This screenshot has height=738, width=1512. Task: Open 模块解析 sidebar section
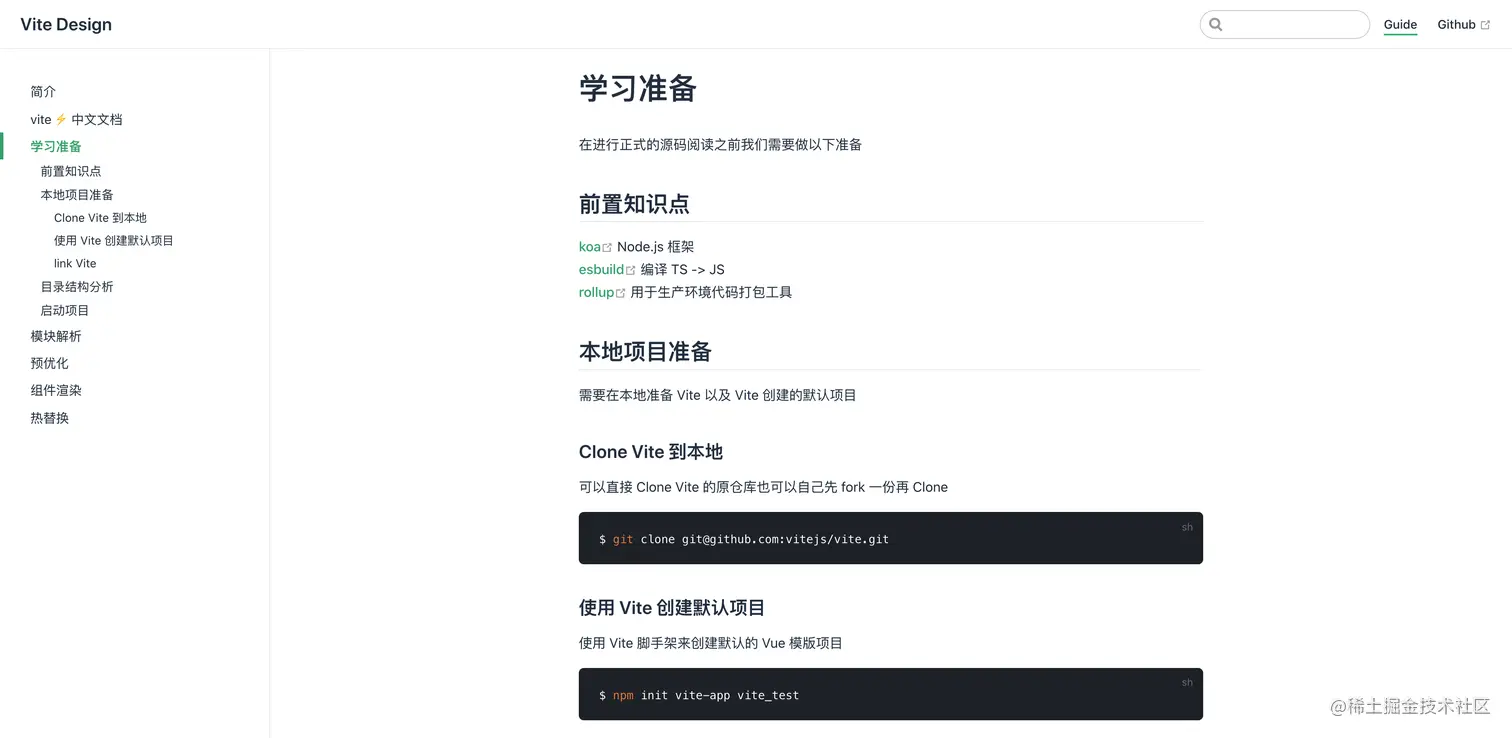point(56,336)
